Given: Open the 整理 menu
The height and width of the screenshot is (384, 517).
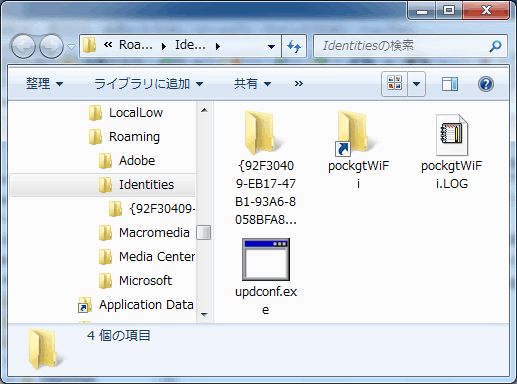Looking at the screenshot, I should pos(44,83).
